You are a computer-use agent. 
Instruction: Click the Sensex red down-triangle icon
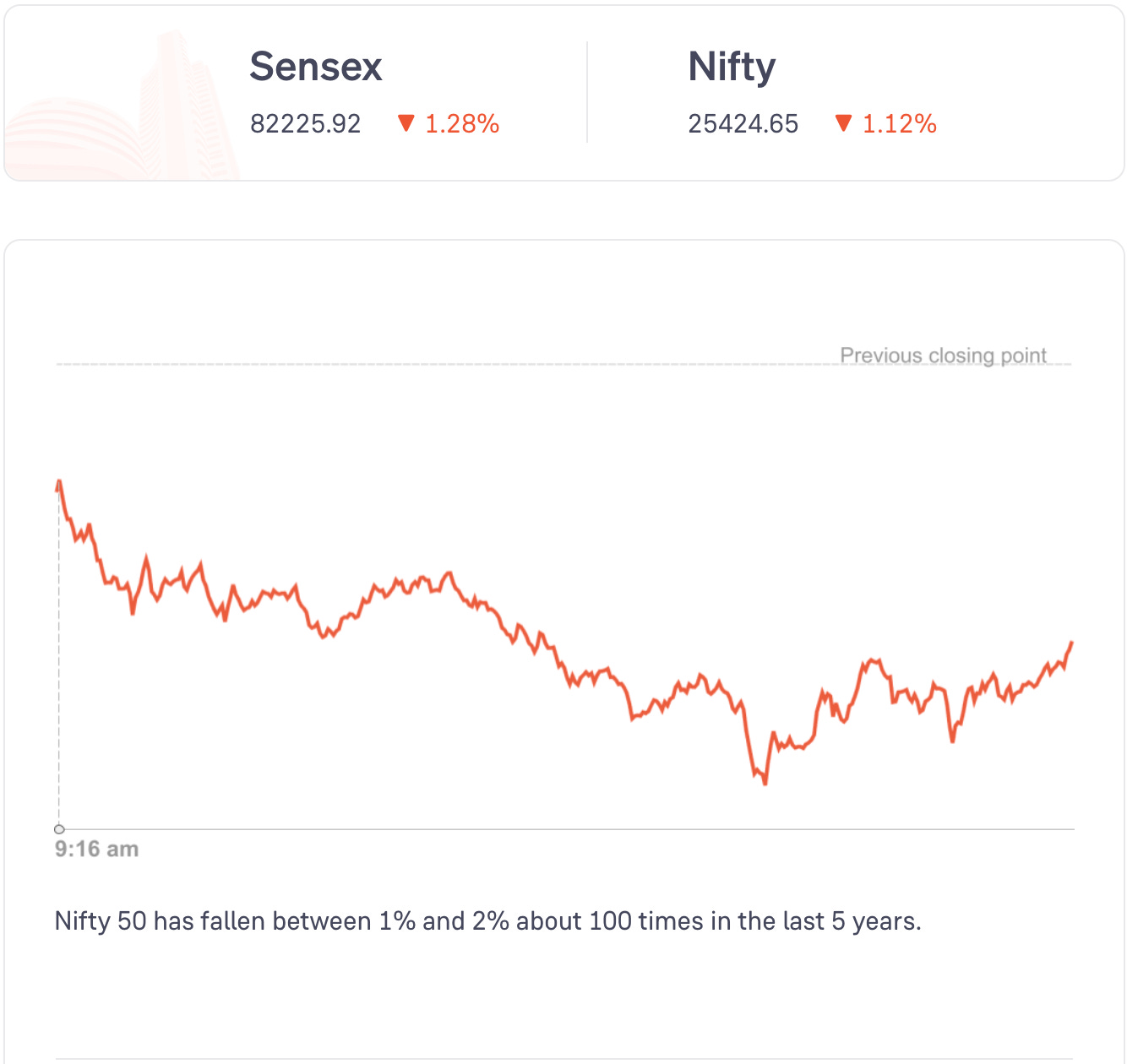[406, 123]
